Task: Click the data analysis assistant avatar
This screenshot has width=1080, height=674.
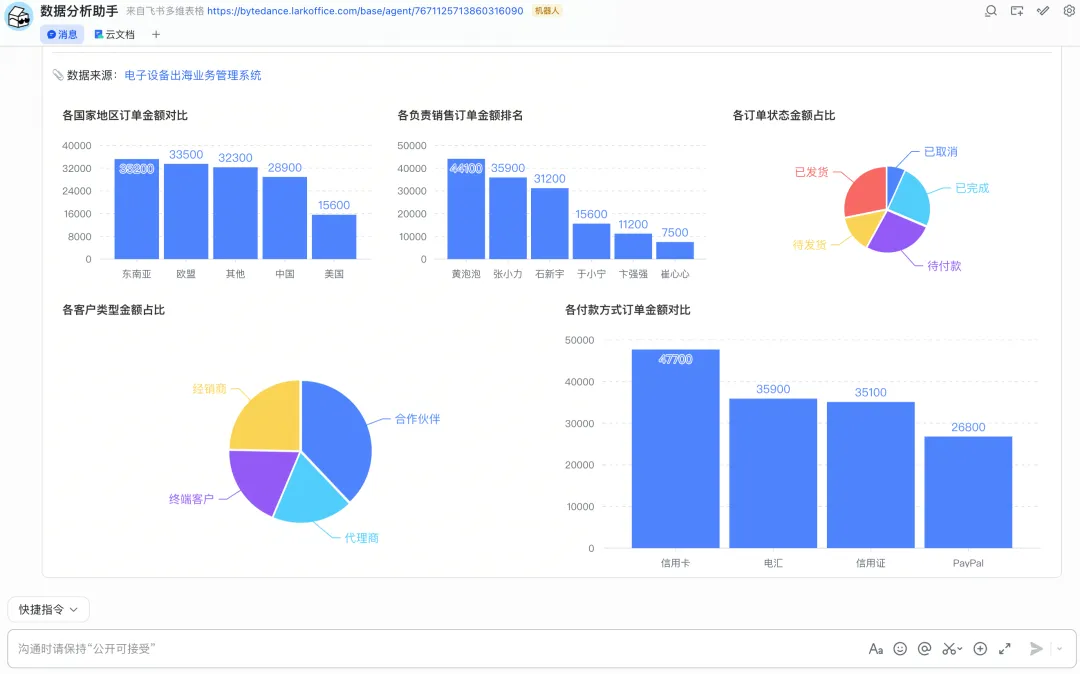Action: [19, 17]
